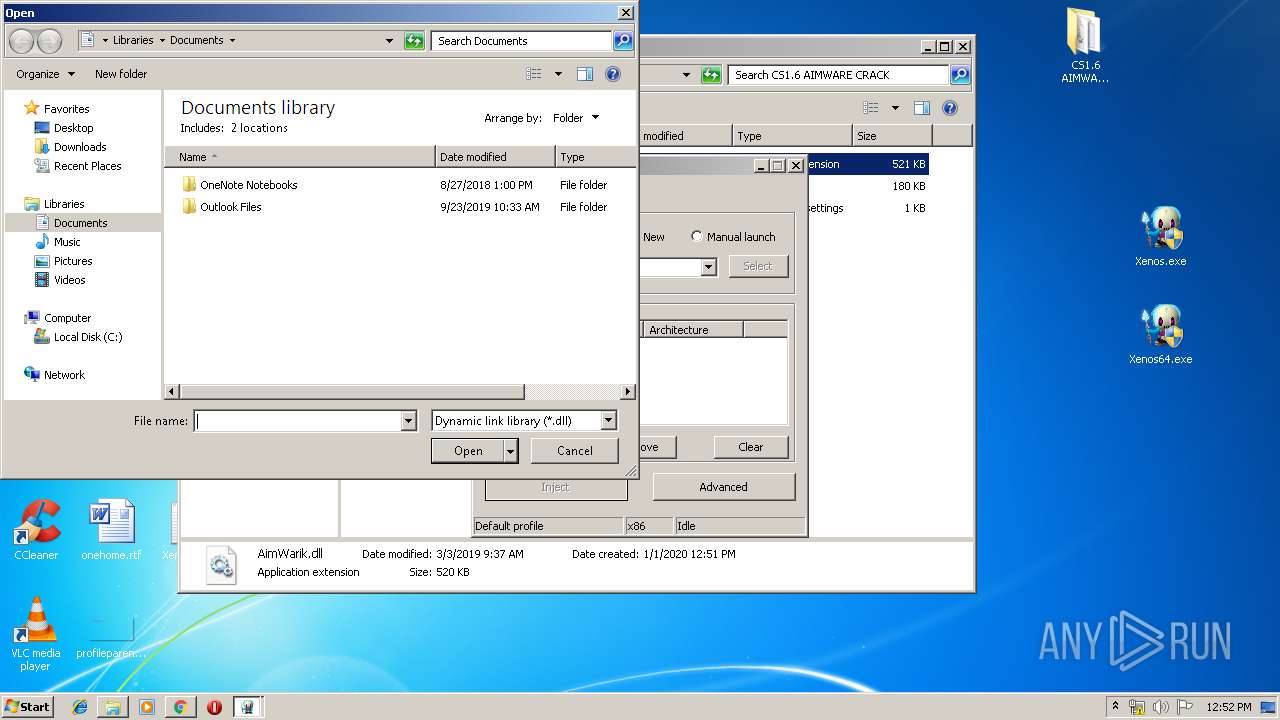The height and width of the screenshot is (720, 1280).
Task: Click into Search CS1.6 AIMWARE CRACK field
Action: click(838, 75)
